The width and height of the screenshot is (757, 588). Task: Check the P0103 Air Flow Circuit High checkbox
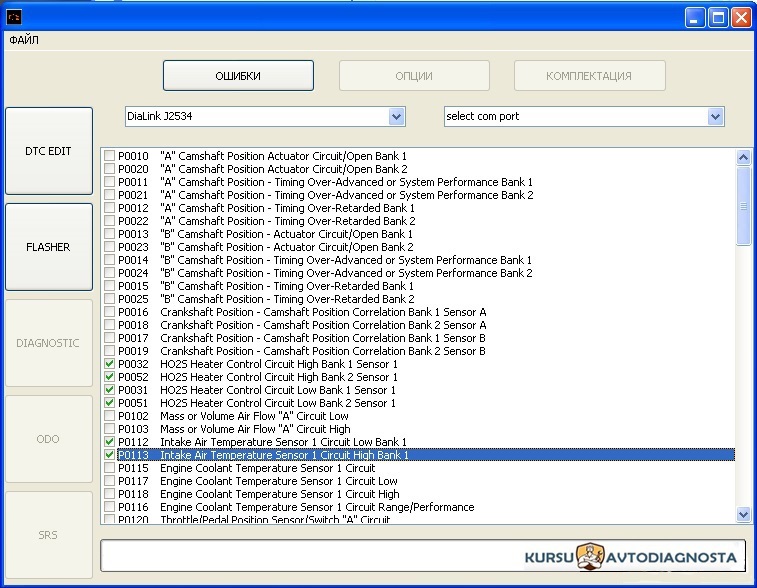pyautogui.click(x=110, y=429)
